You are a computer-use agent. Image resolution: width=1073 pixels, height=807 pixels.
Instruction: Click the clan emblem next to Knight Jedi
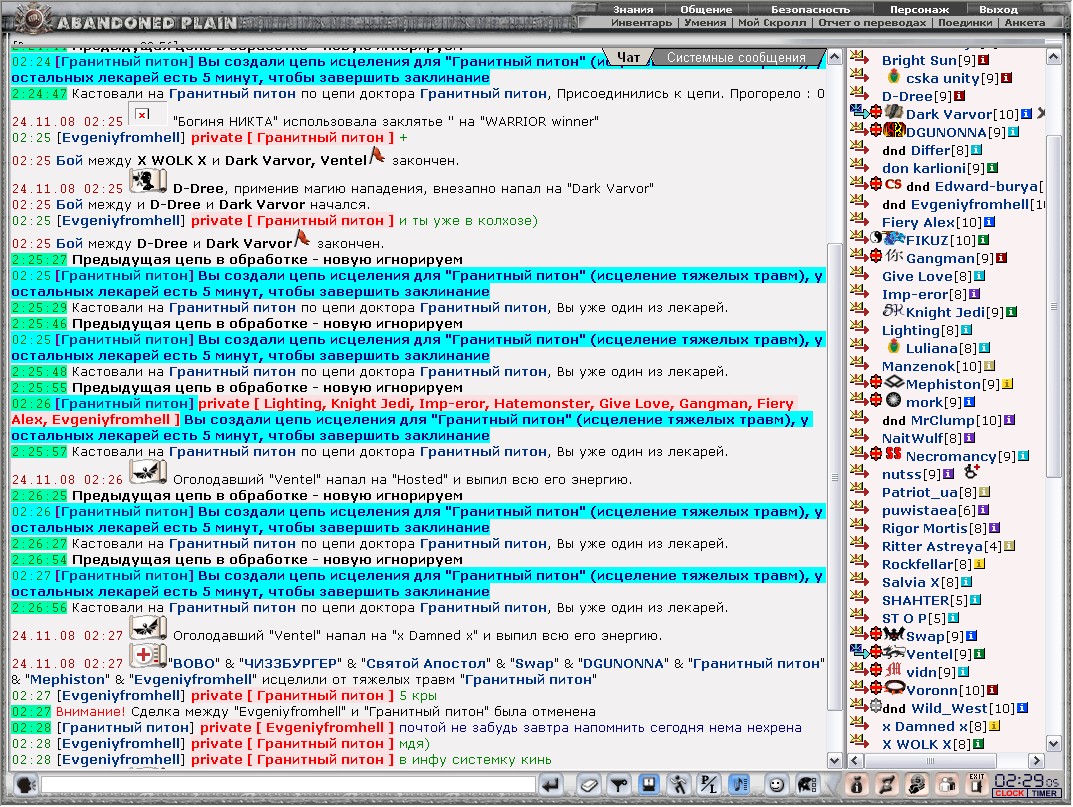893,311
